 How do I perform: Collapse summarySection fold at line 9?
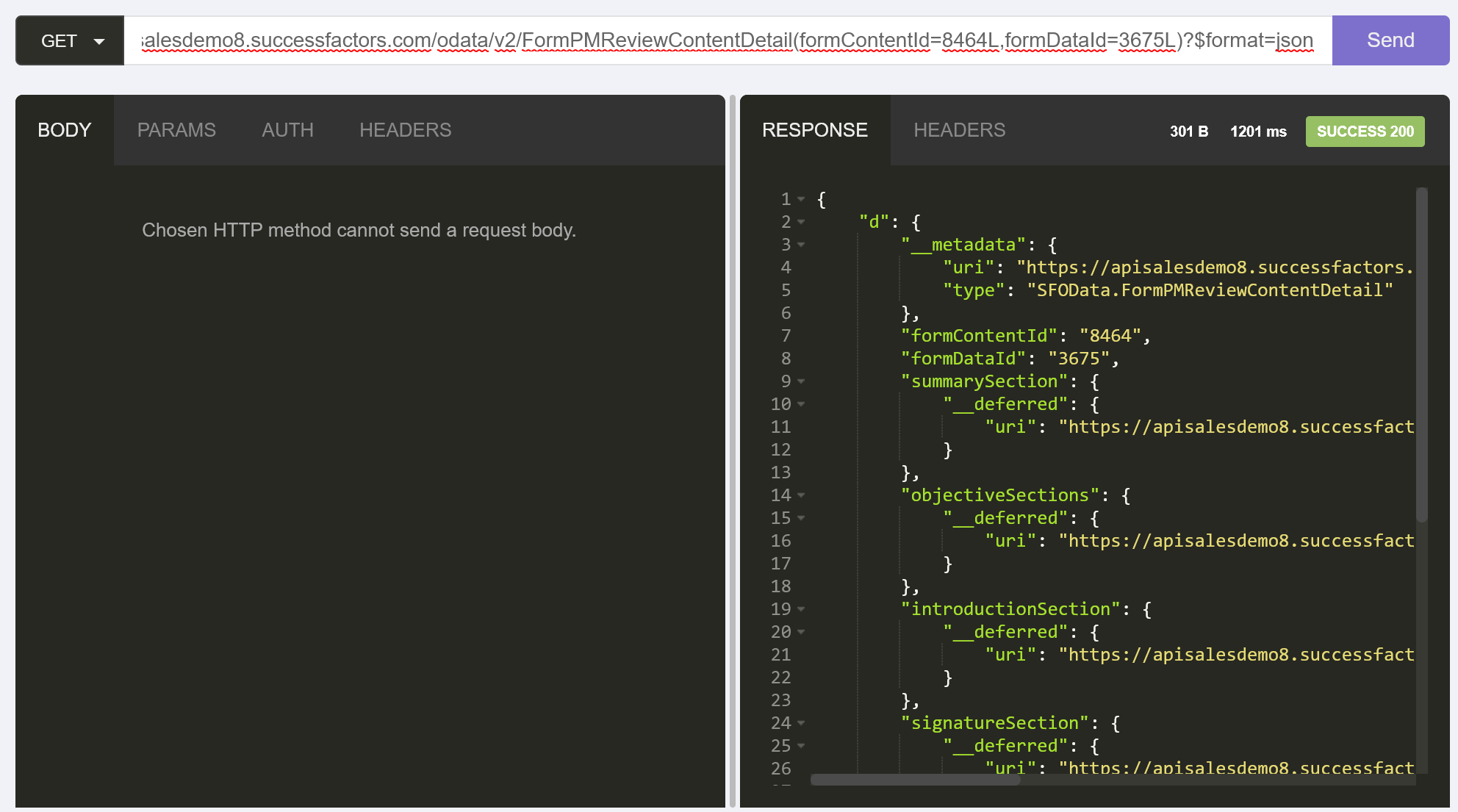(x=801, y=382)
